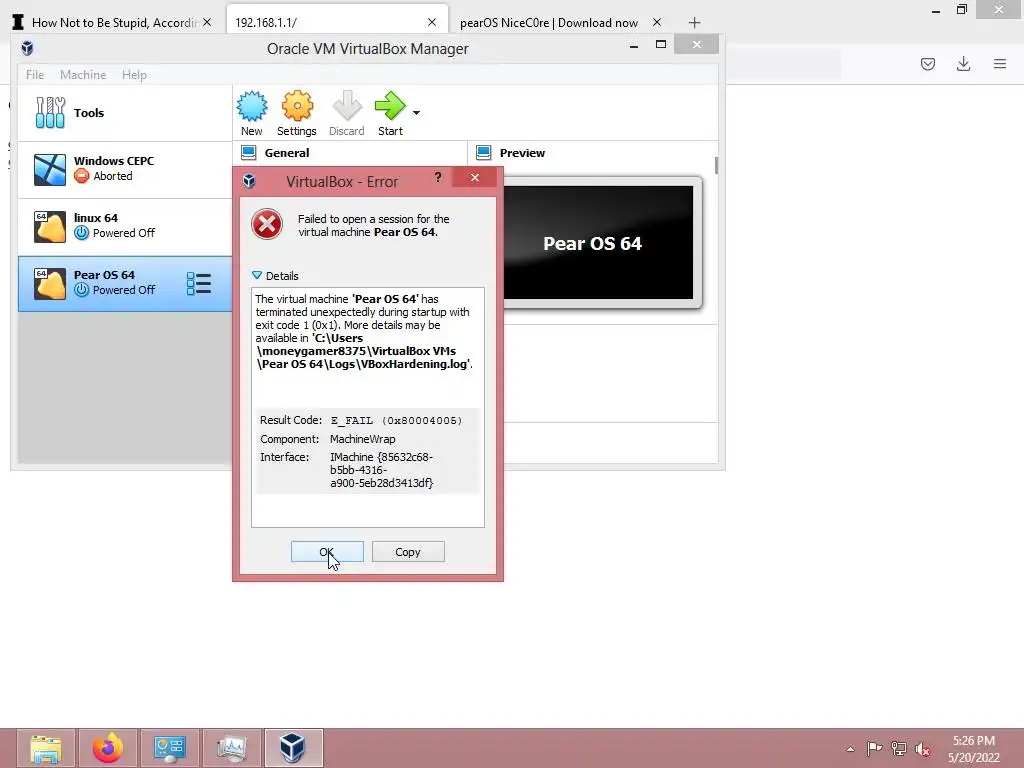1024x768 pixels.
Task: Click the Pocket save icon in Firefox
Action: (x=928, y=64)
